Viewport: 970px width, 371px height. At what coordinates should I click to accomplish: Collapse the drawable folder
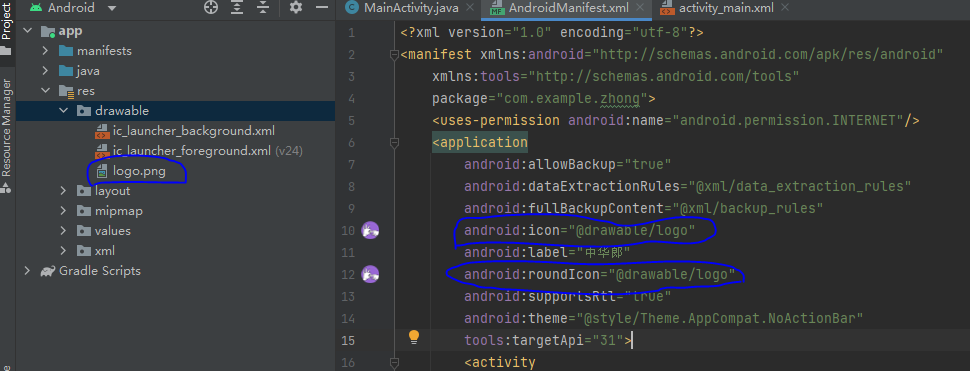coord(63,111)
